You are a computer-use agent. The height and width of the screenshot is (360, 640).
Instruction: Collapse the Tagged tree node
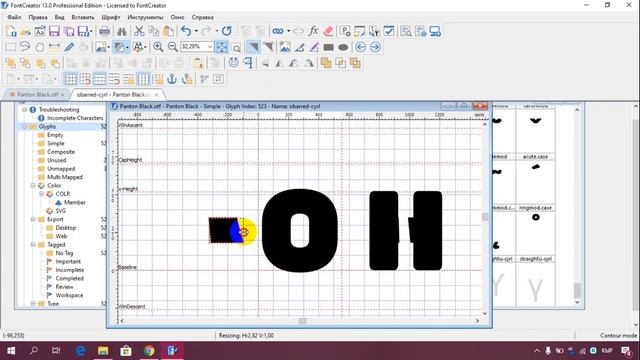point(33,244)
